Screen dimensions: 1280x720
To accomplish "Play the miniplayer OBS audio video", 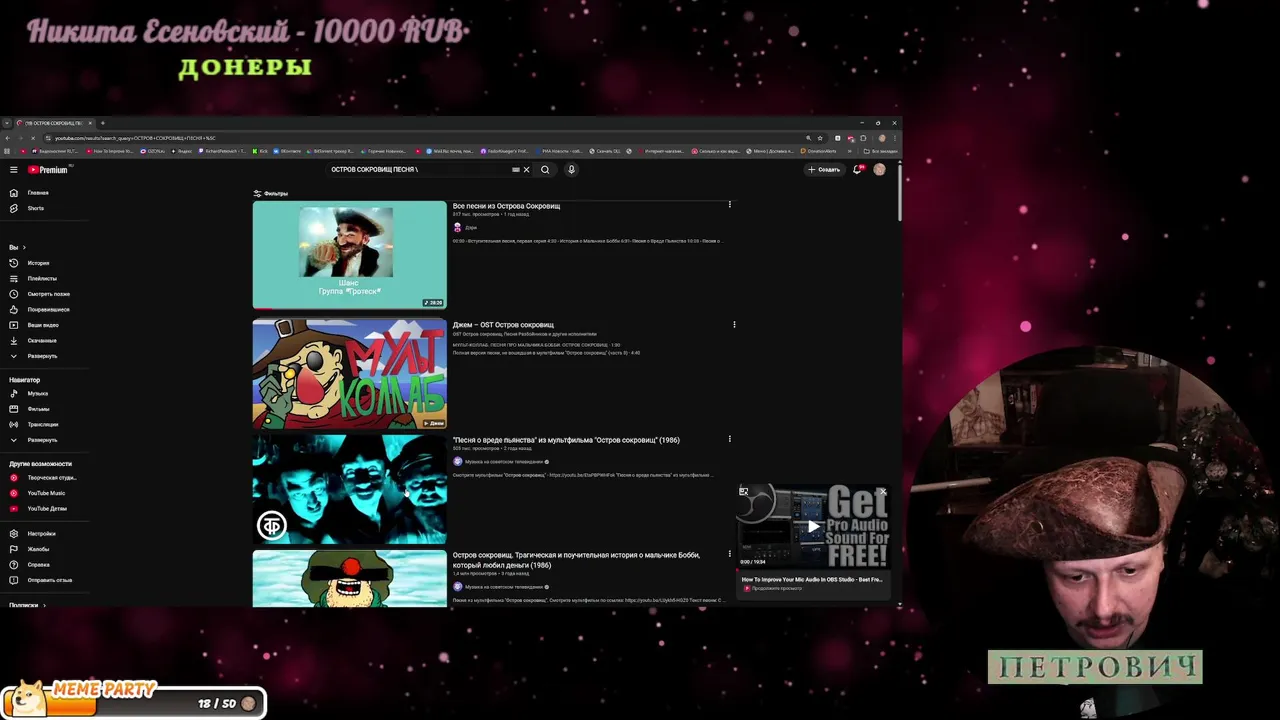I will [813, 526].
